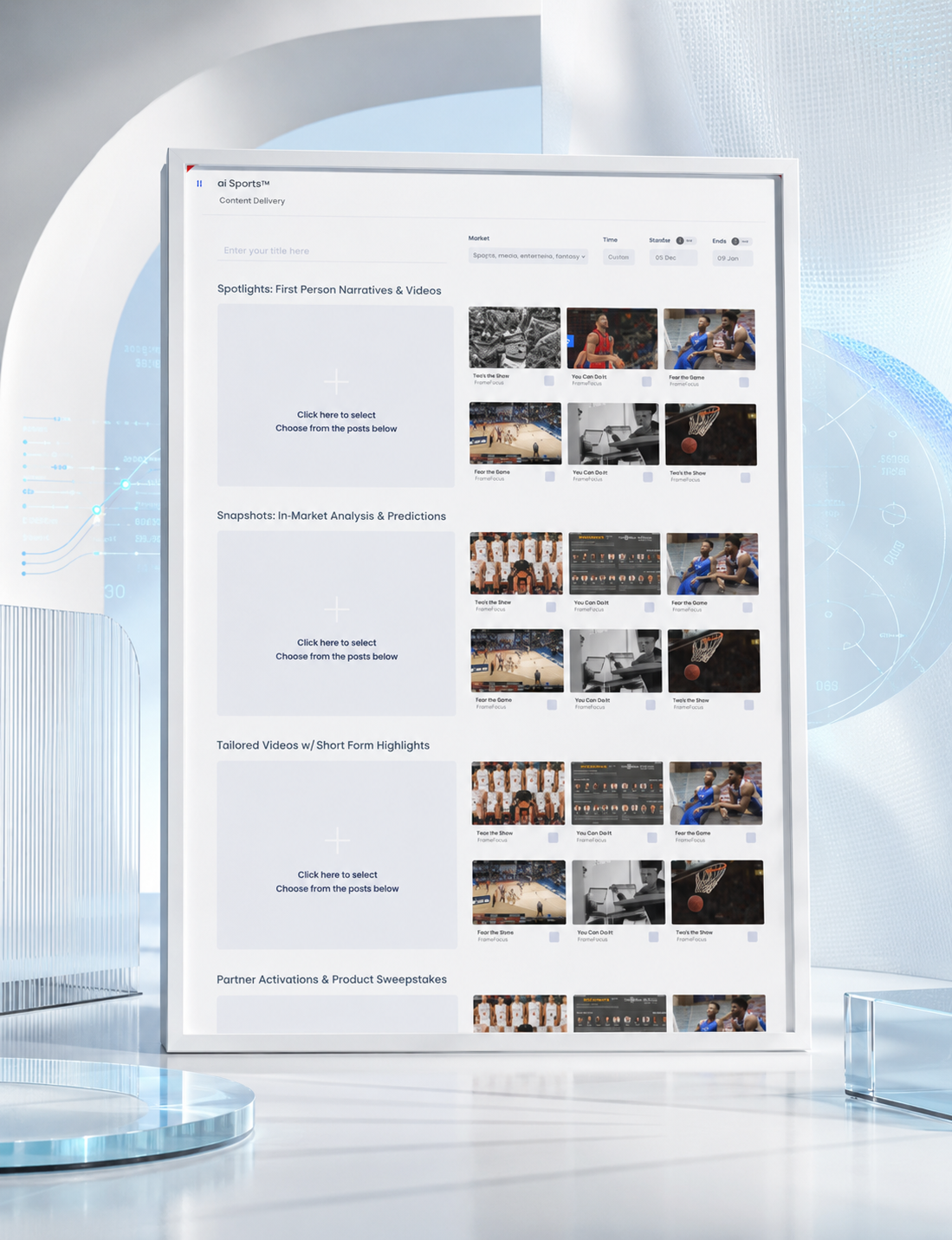Image resolution: width=952 pixels, height=1240 pixels.
Task: Select the dark stats board thumbnail in Snapshots
Action: tap(615, 564)
